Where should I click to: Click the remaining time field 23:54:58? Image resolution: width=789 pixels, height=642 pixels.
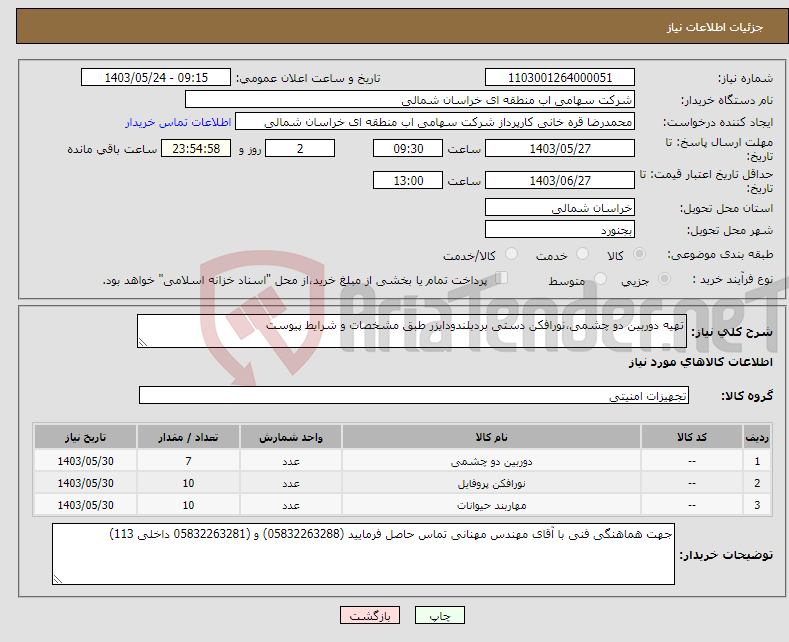[x=196, y=148]
